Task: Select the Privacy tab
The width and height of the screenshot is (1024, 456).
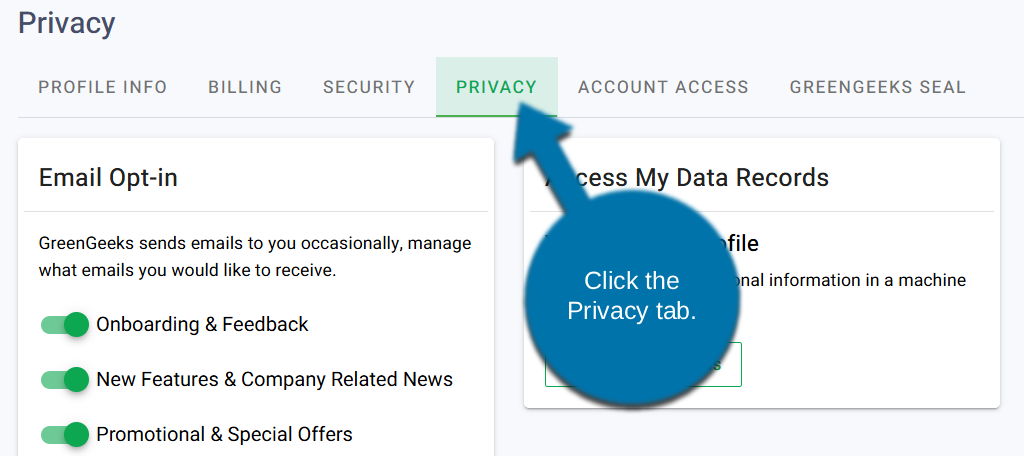Action: click(496, 87)
